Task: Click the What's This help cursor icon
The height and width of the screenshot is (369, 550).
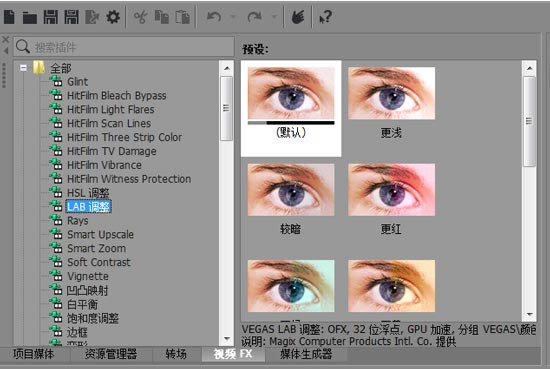Action: click(x=325, y=17)
